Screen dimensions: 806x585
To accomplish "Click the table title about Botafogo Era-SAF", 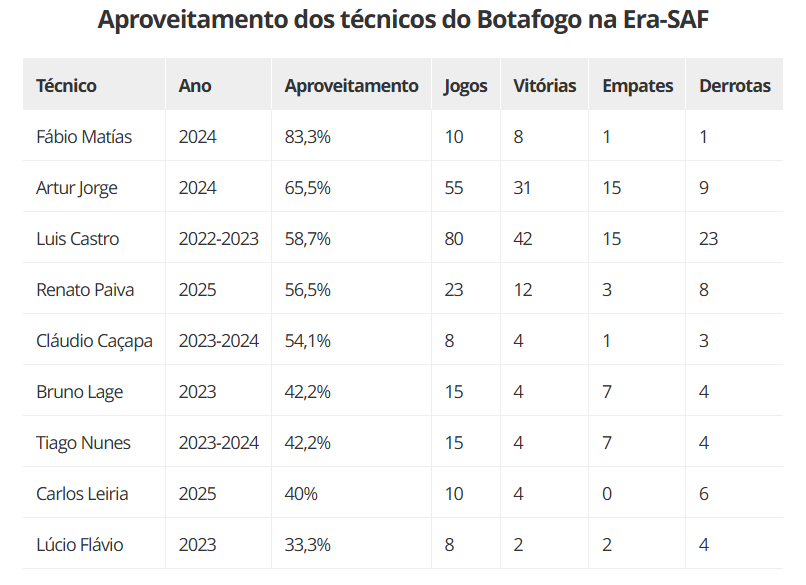I will click(x=403, y=21).
